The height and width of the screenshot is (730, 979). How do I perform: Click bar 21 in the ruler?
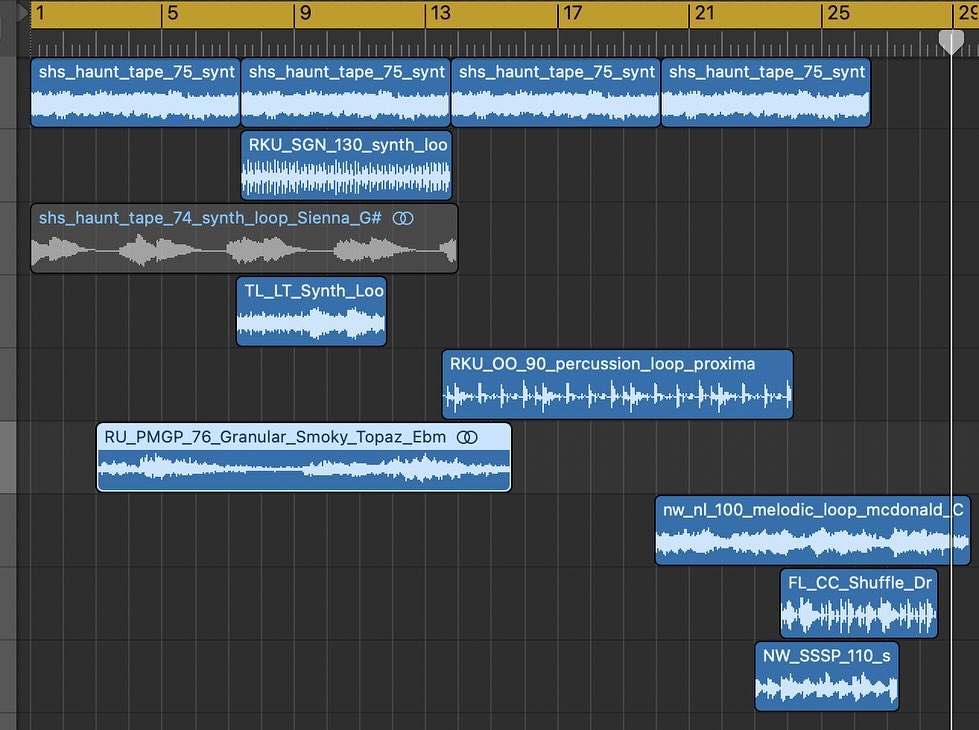click(x=704, y=12)
